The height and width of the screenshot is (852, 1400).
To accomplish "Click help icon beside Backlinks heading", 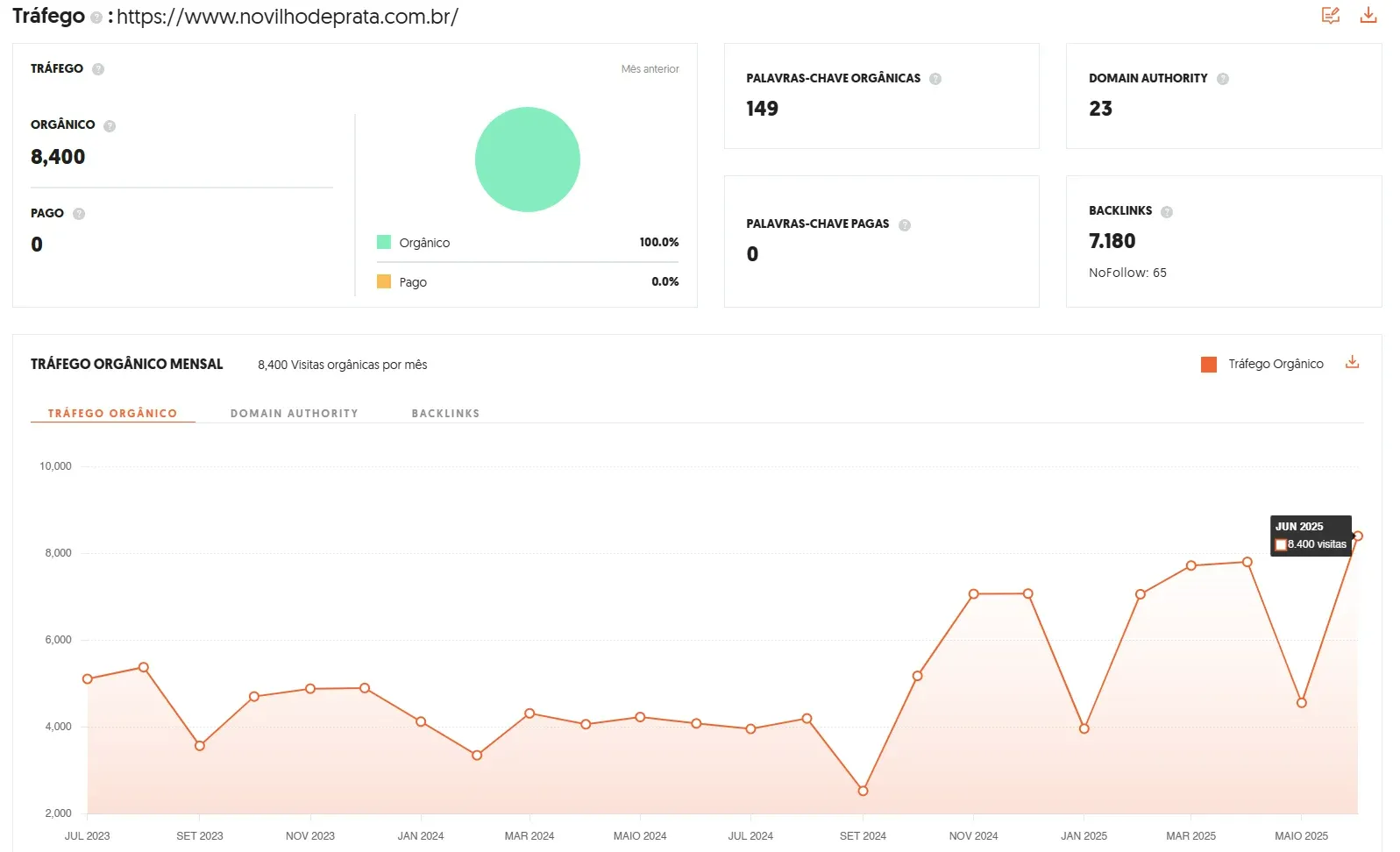I will tap(1166, 211).
